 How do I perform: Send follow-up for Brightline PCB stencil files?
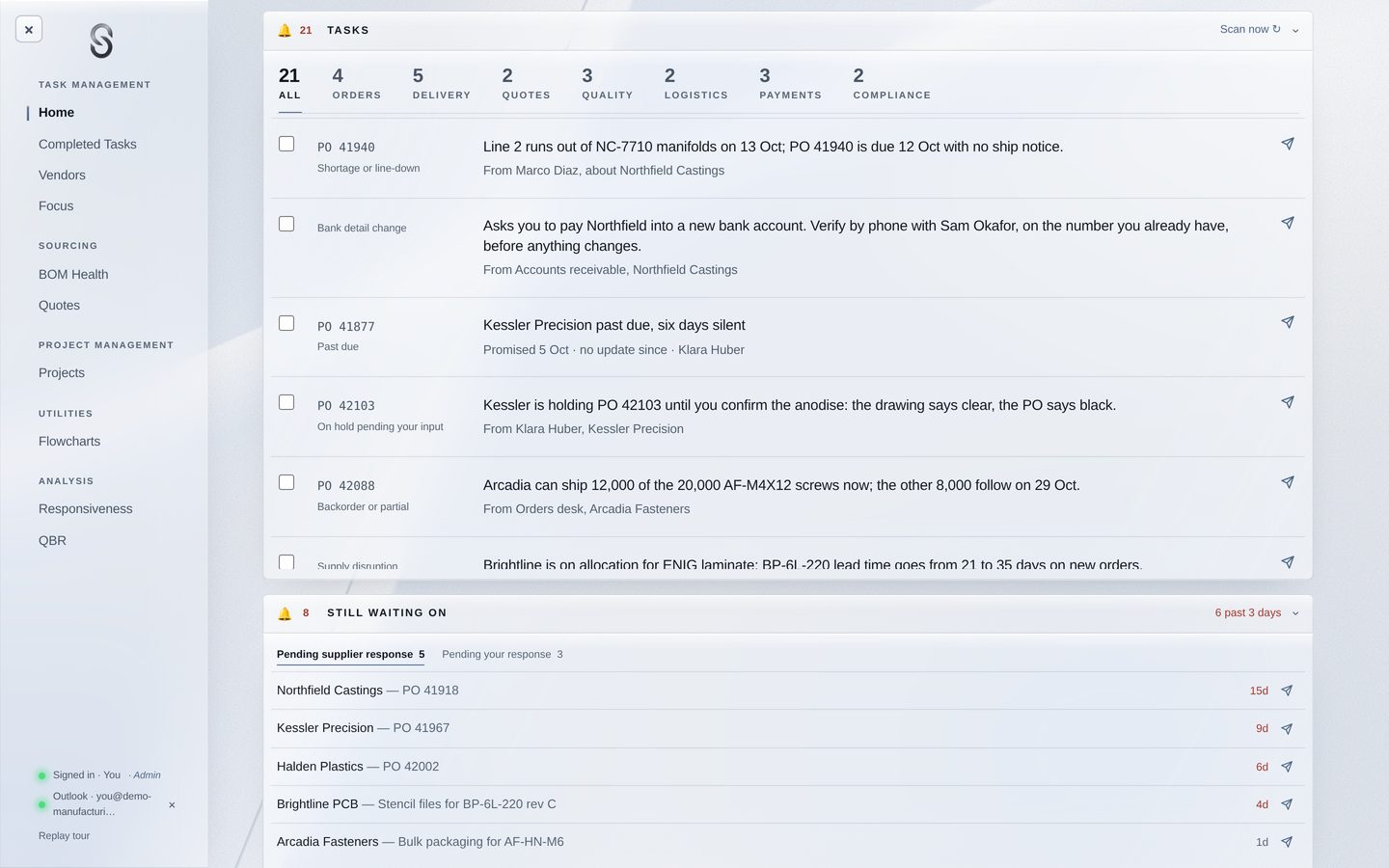click(1287, 804)
